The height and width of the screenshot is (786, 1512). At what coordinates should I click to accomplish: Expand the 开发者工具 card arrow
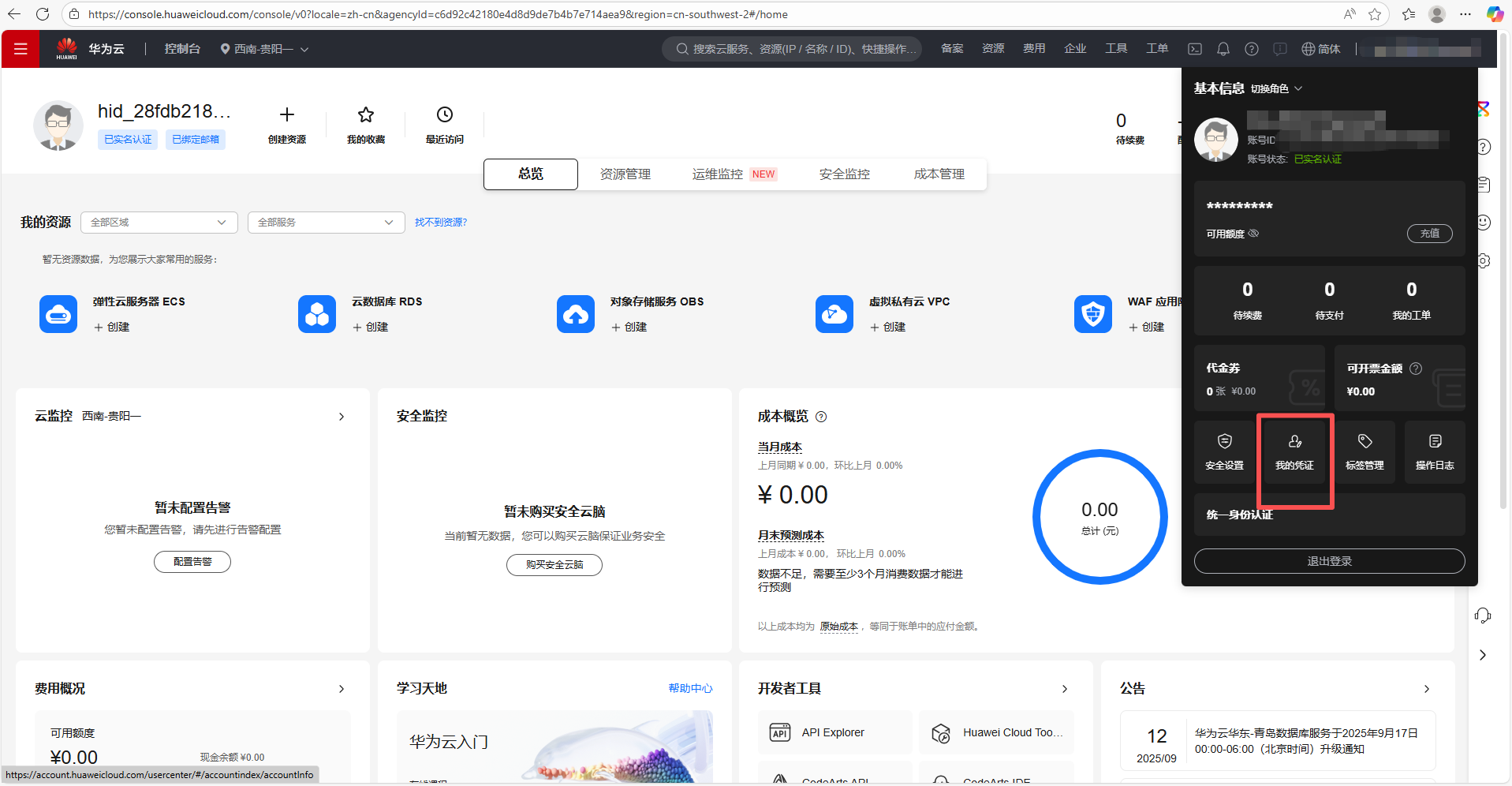pos(1065,689)
